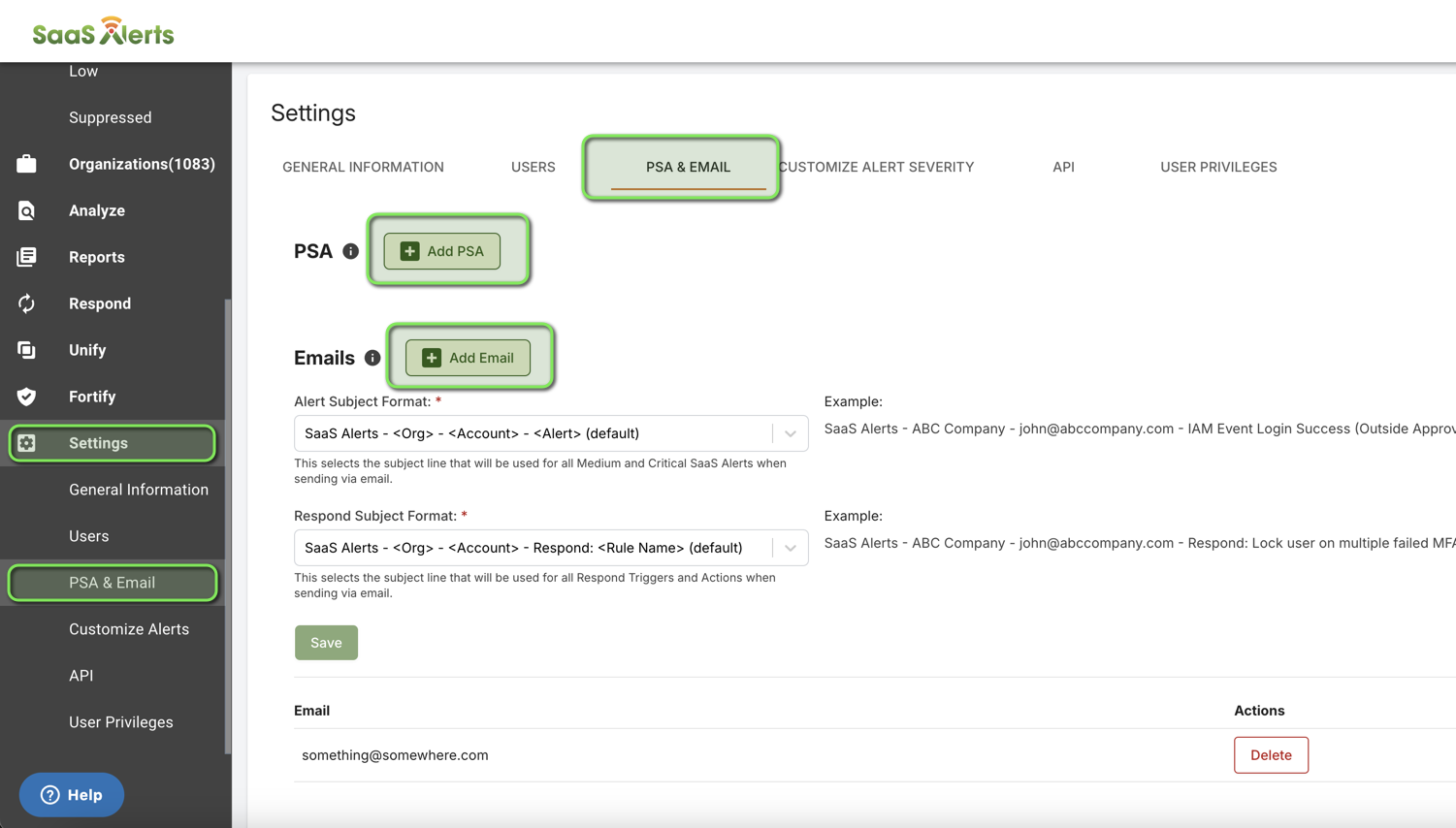Click the Add Email button
This screenshot has height=828, width=1456.
[x=469, y=358]
